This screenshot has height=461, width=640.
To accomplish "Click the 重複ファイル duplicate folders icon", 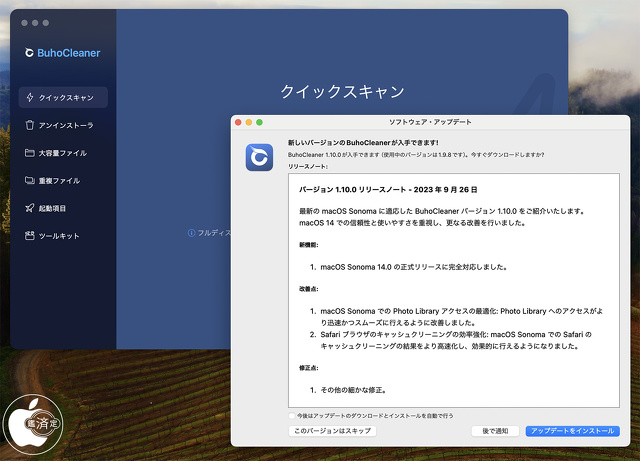I will click(29, 180).
